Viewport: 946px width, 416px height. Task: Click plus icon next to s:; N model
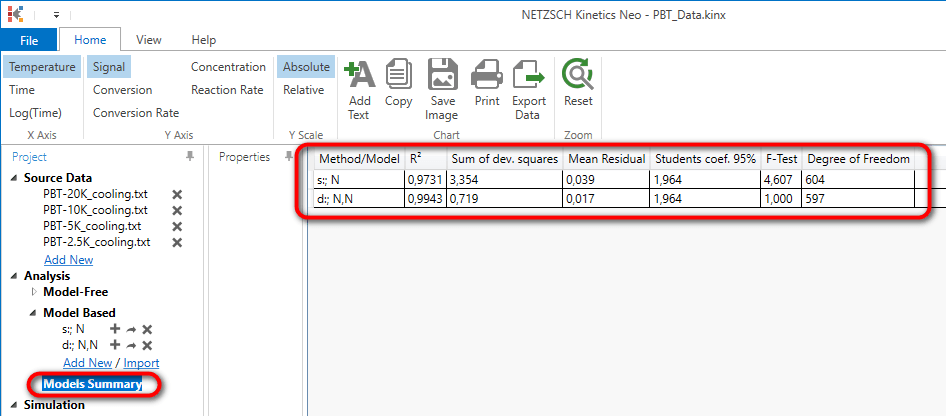tap(115, 329)
